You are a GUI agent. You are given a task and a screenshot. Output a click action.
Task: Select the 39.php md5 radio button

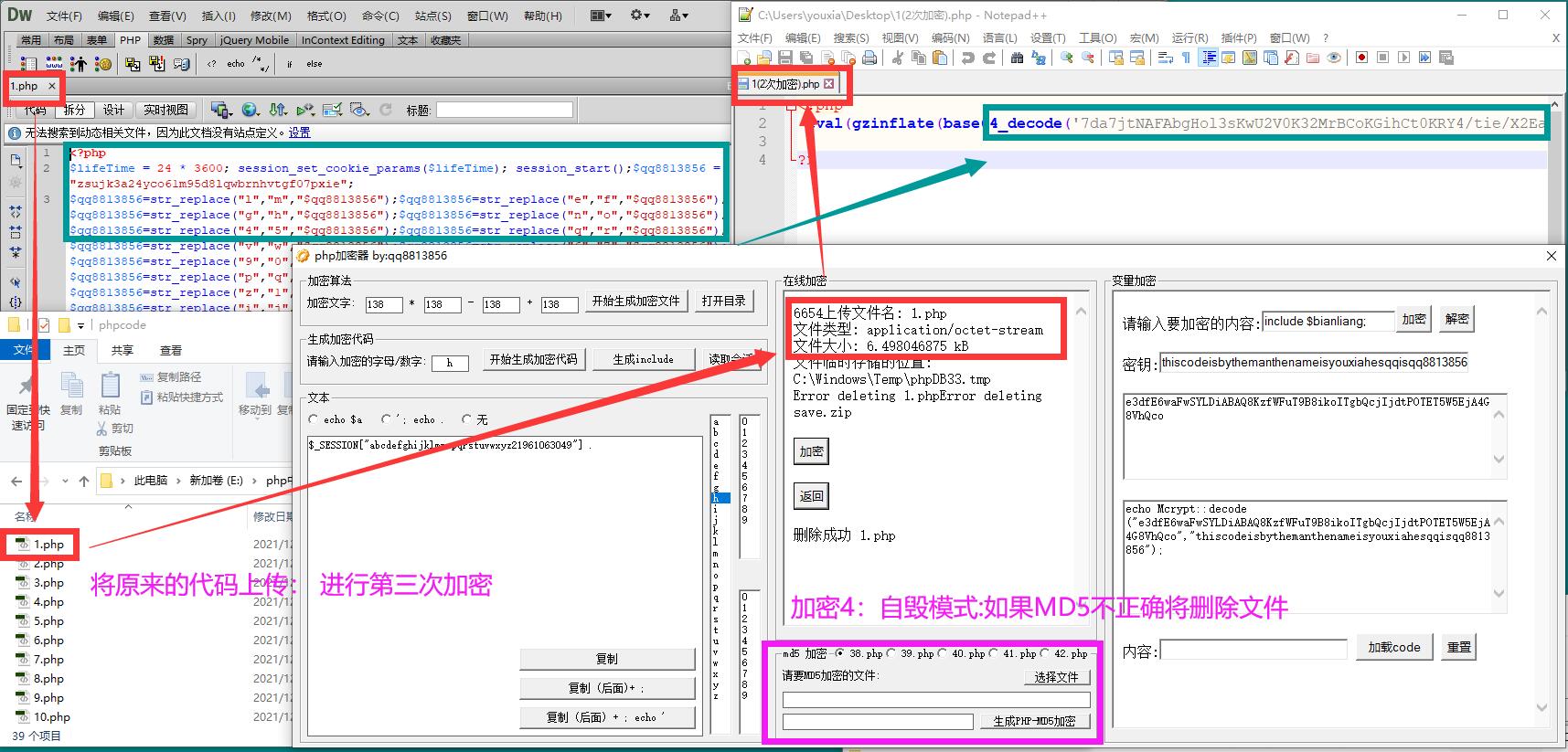click(x=891, y=653)
